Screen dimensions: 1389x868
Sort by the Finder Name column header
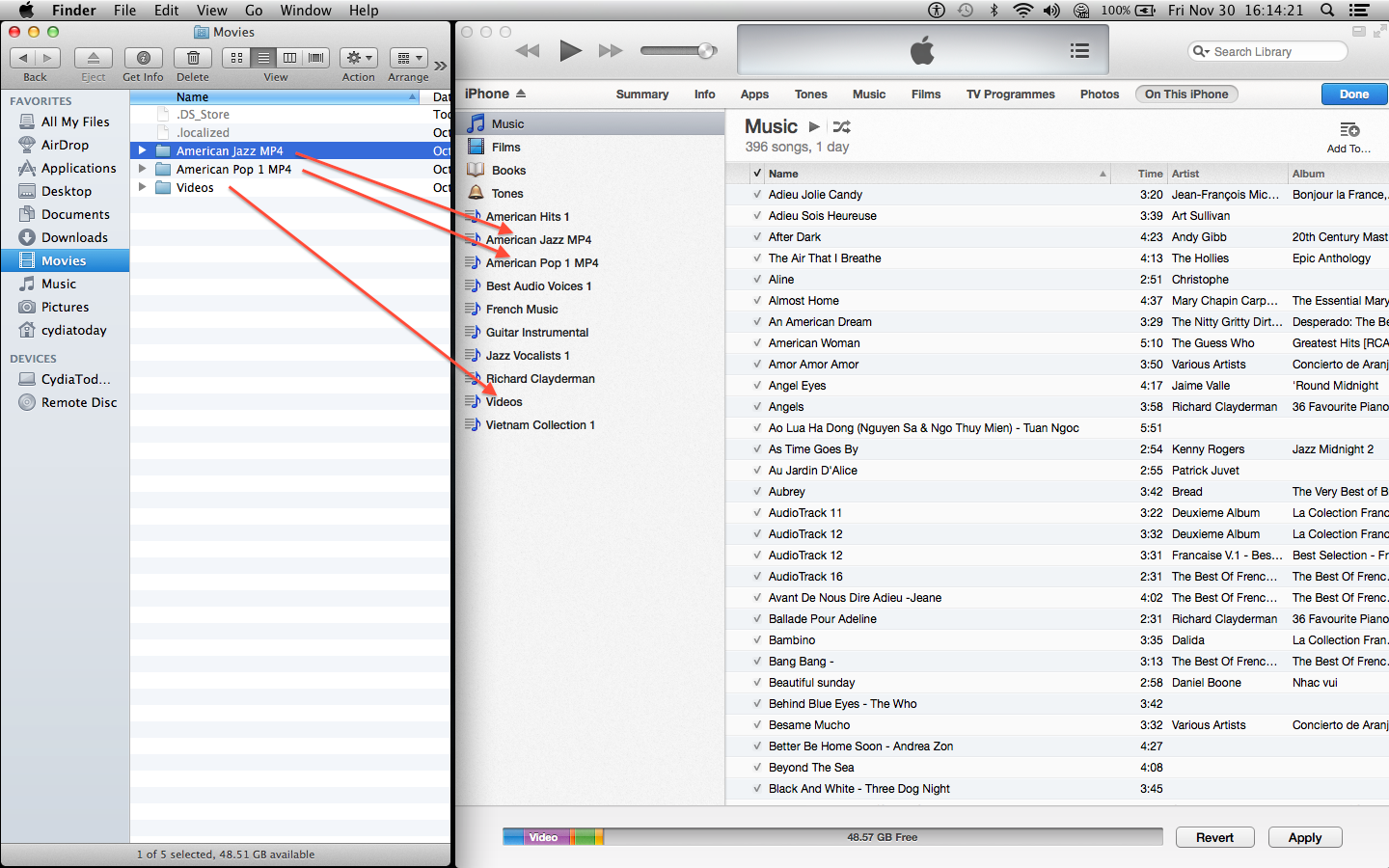point(275,96)
